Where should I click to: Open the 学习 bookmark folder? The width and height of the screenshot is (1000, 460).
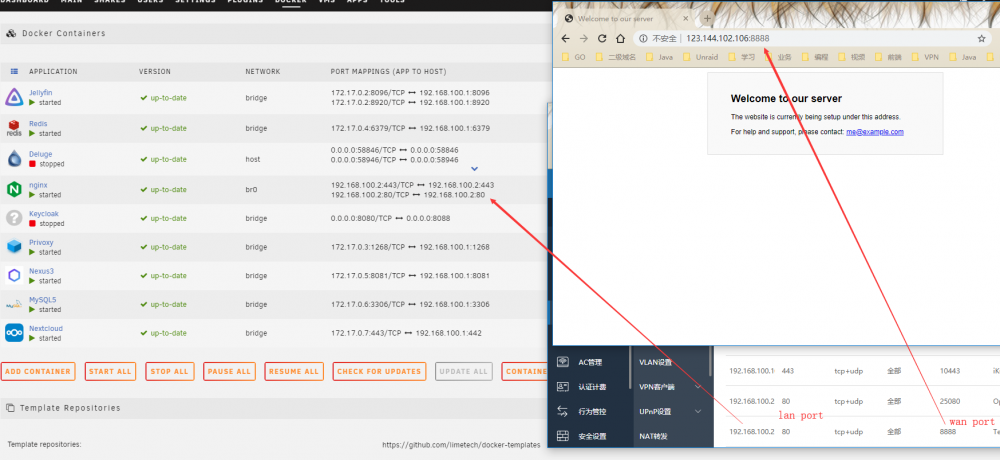tap(742, 57)
